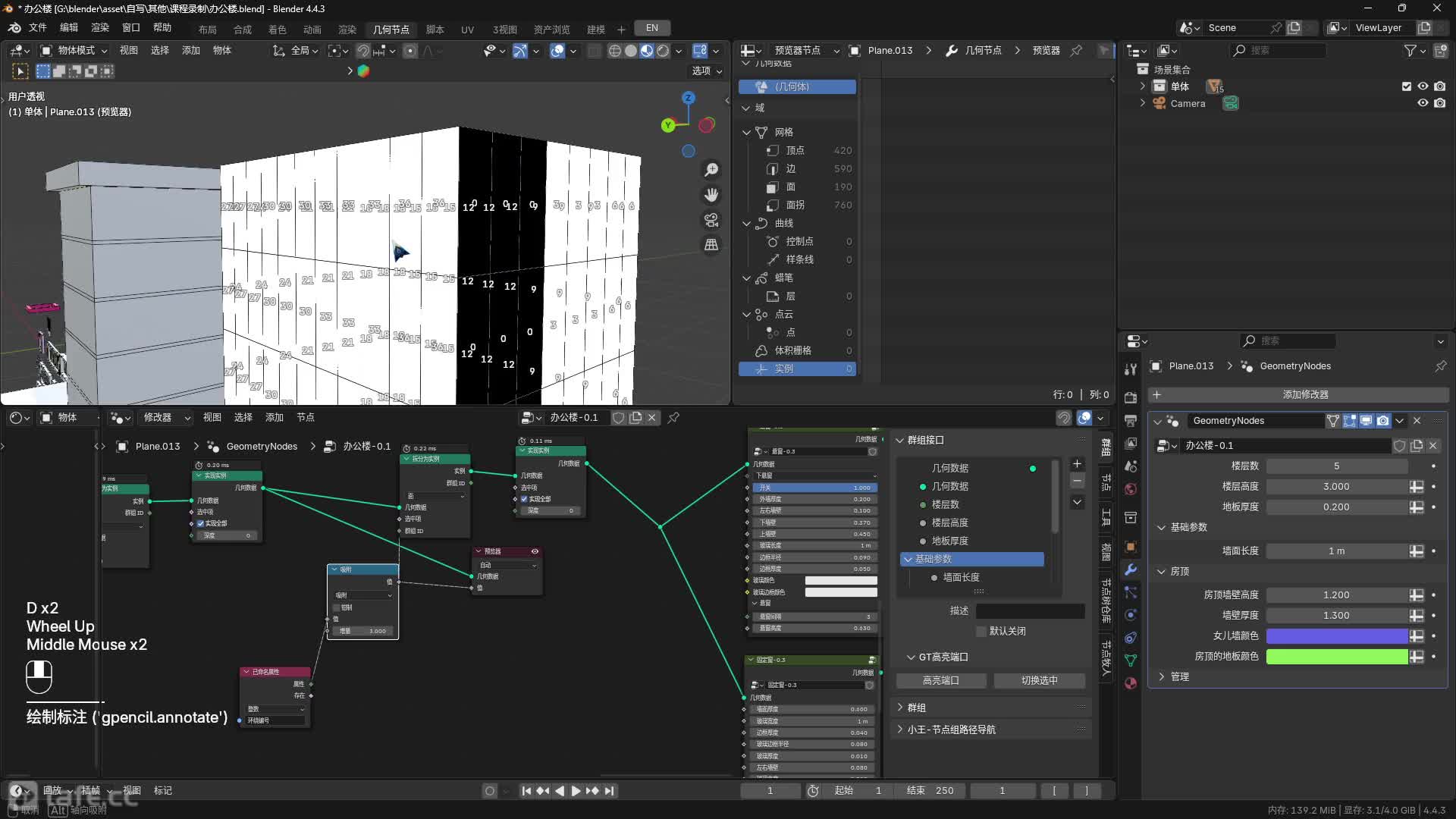Jump to the start frame playback button
The width and height of the screenshot is (1456, 819).
pyautogui.click(x=526, y=791)
